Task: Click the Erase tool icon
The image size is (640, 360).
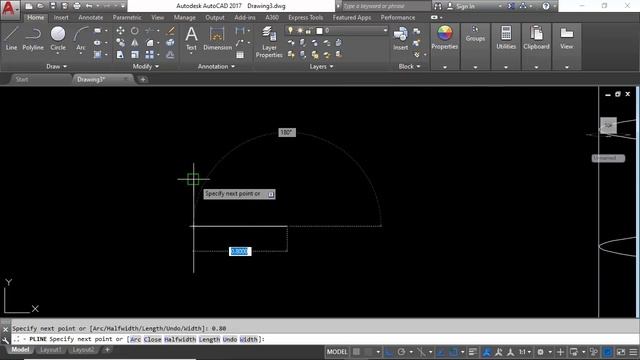Action: point(171,31)
